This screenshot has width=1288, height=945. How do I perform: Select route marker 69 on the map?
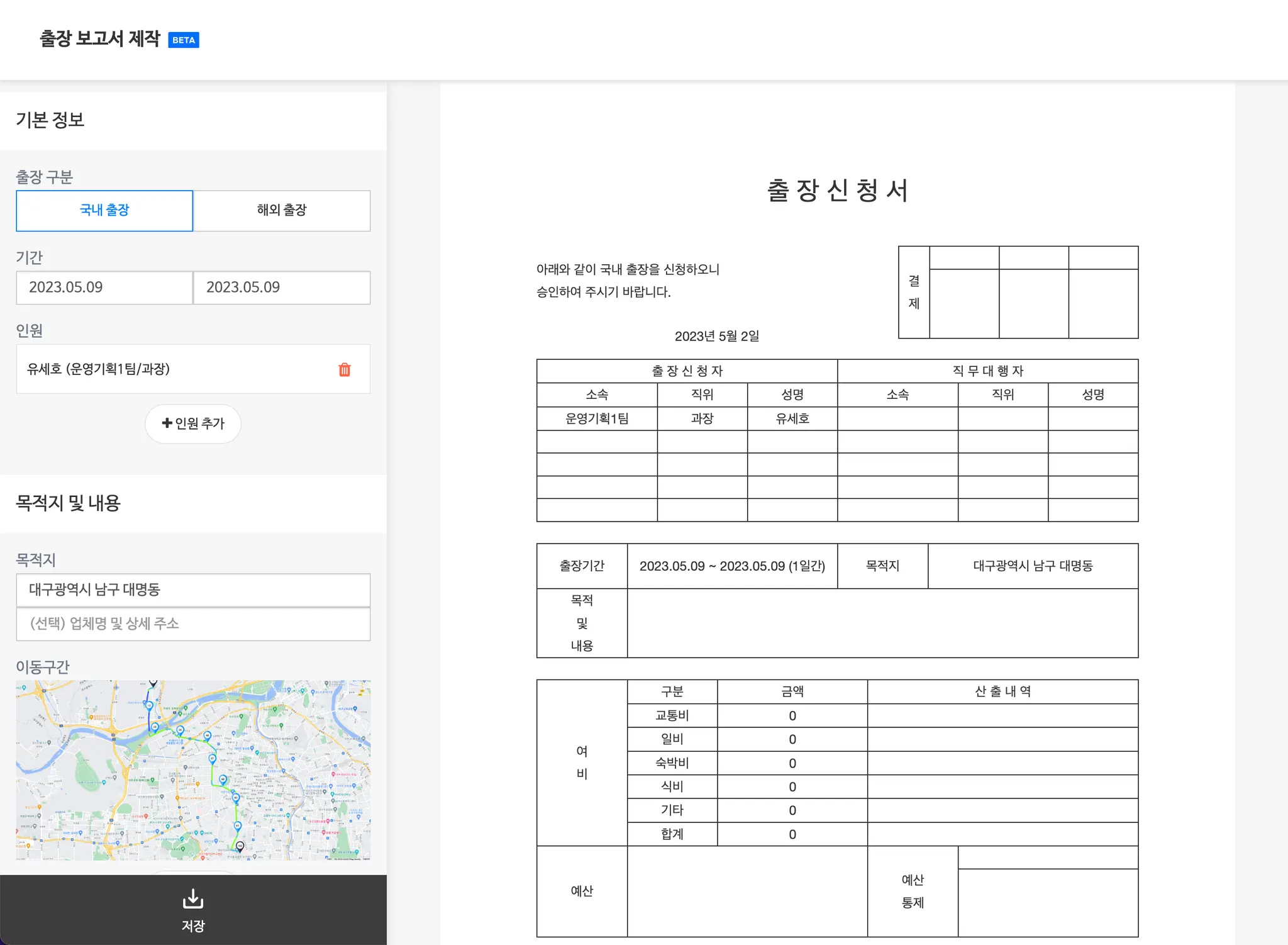click(223, 780)
